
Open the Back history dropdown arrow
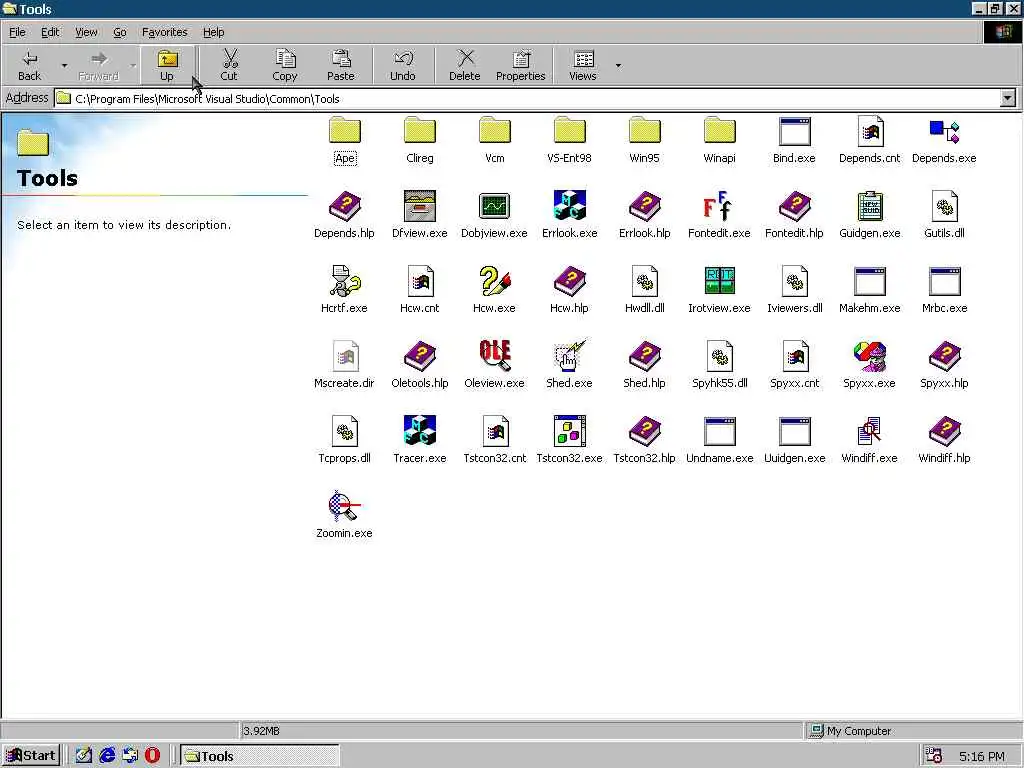64,65
